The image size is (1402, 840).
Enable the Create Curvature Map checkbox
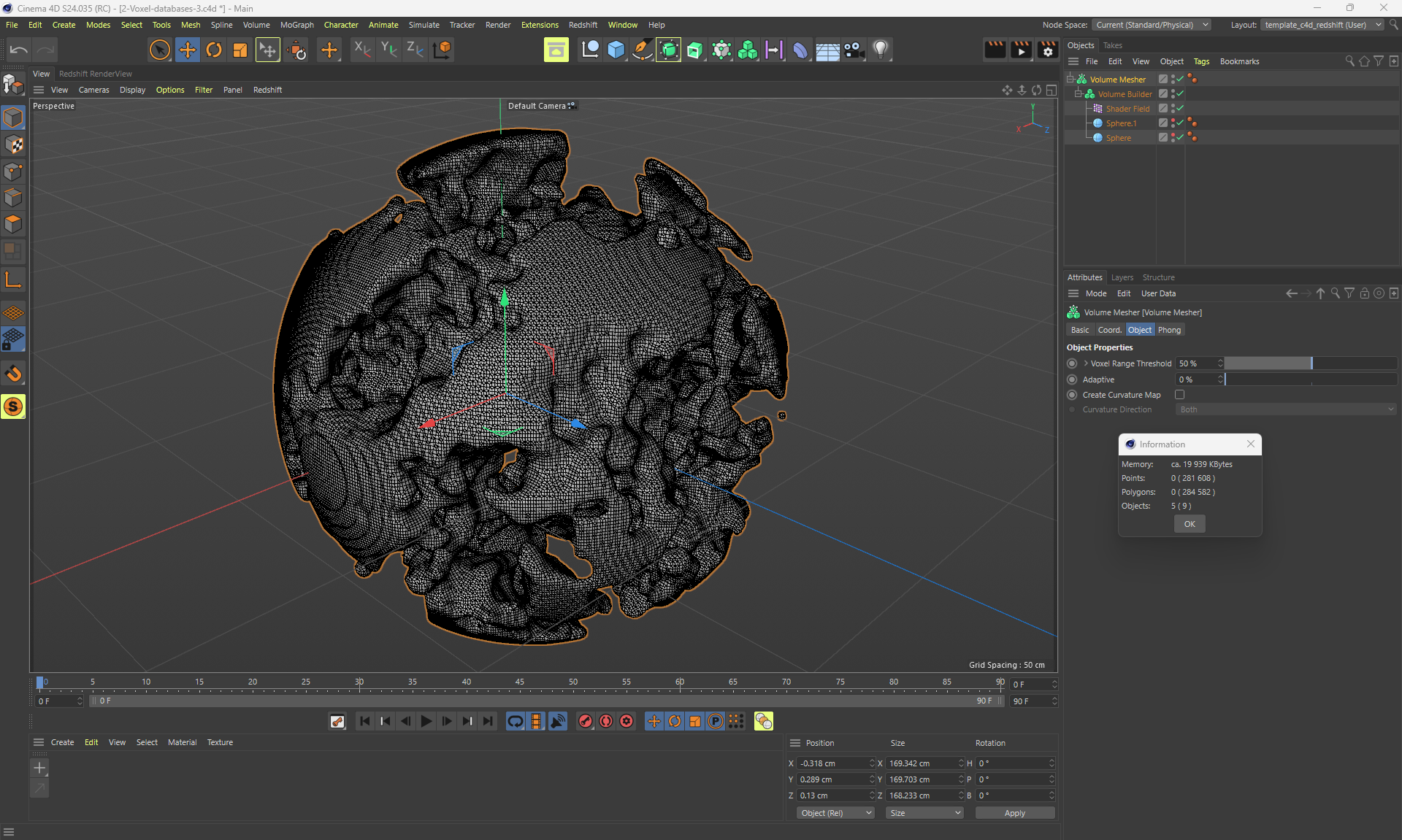(x=1179, y=395)
